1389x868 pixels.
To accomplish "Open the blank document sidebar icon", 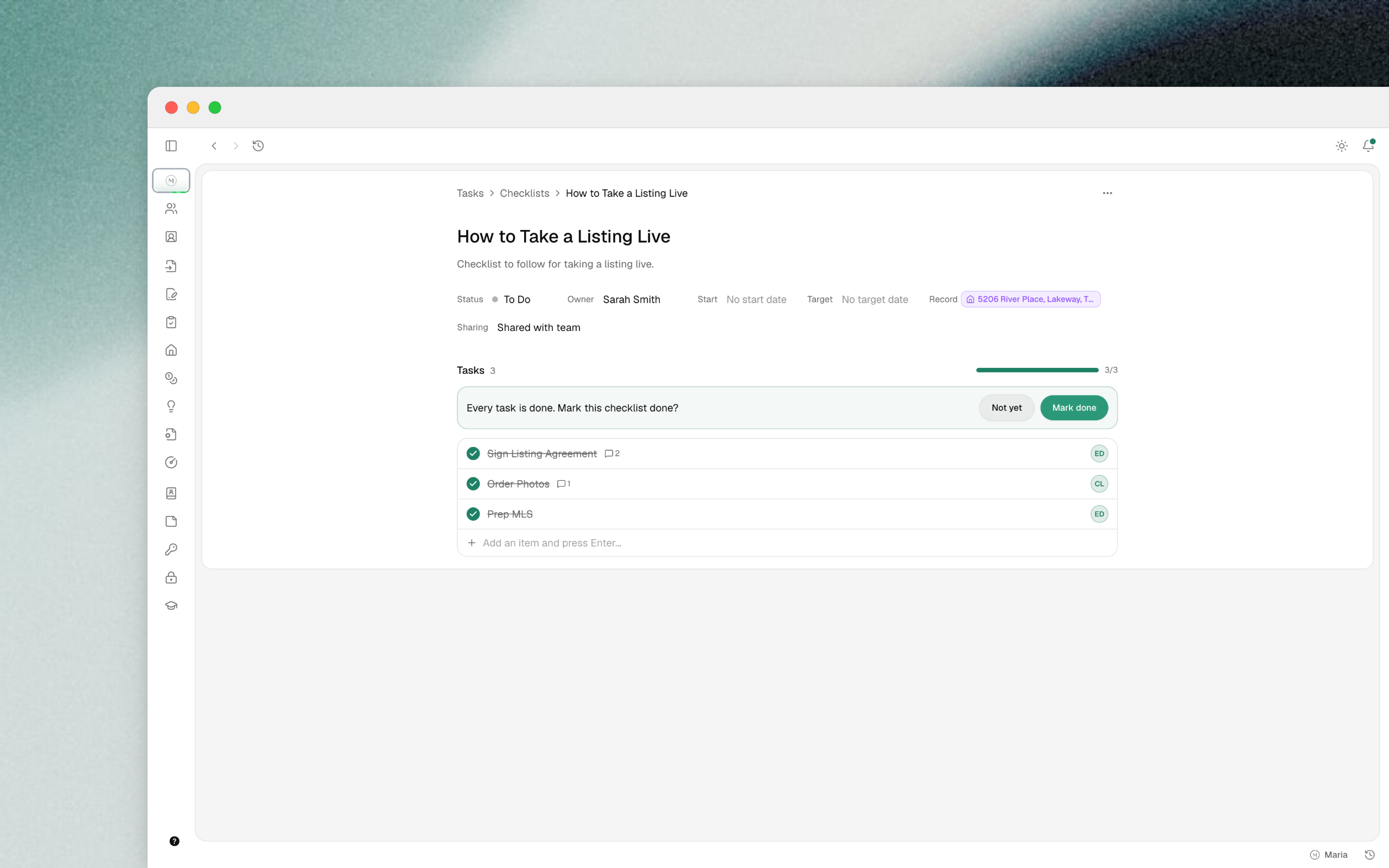I will 171,521.
